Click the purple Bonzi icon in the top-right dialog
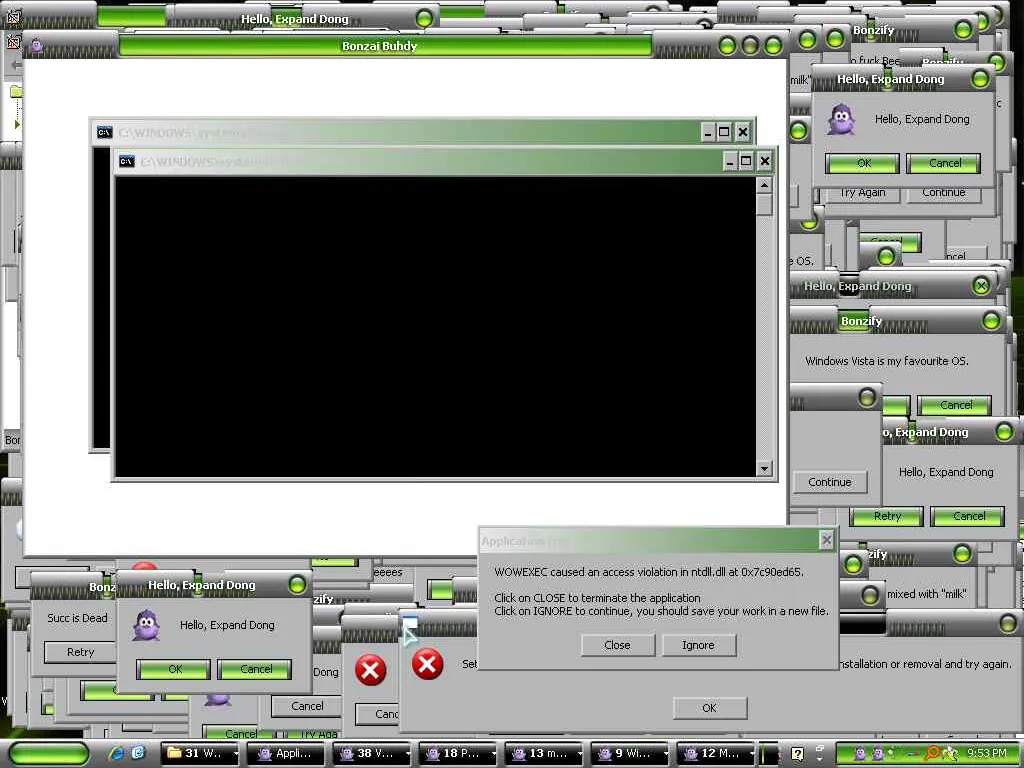The width and height of the screenshot is (1024, 768). pos(841,119)
